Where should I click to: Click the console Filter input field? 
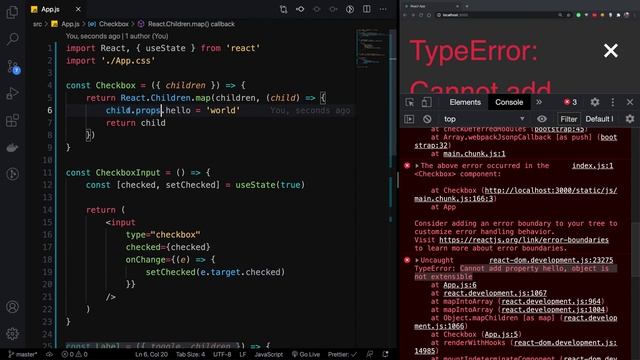pyautogui.click(x=569, y=119)
